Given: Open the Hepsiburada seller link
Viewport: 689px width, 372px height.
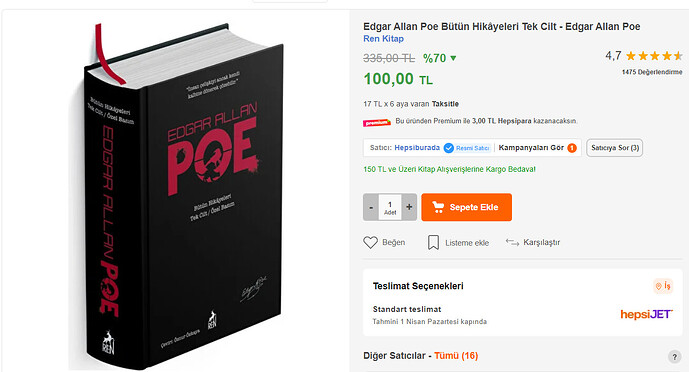Looking at the screenshot, I should 417,148.
